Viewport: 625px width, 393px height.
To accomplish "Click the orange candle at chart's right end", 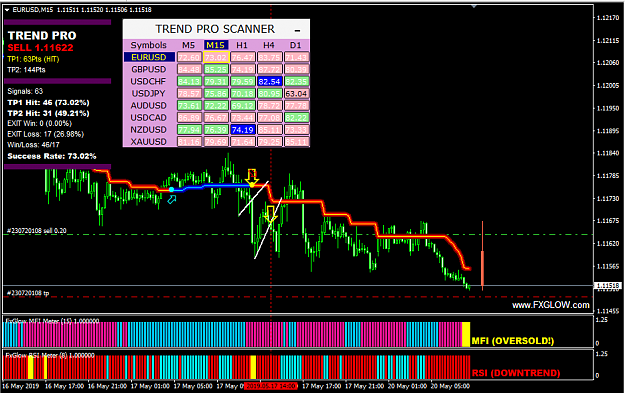I will (x=482, y=256).
